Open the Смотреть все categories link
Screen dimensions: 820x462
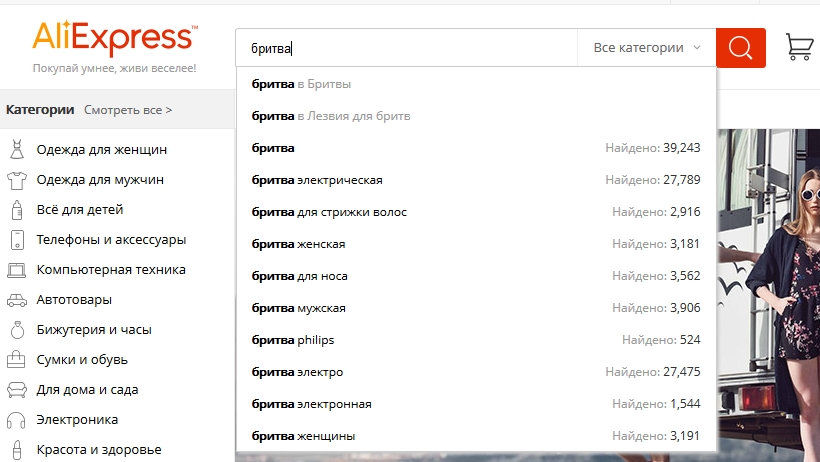pos(128,110)
